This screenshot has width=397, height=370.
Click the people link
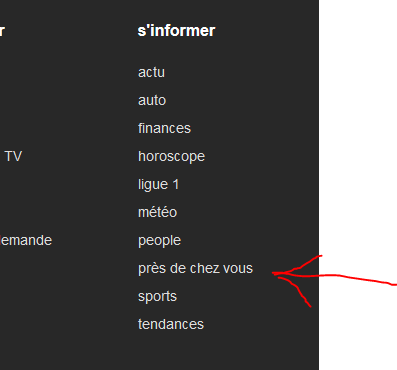pyautogui.click(x=159, y=241)
